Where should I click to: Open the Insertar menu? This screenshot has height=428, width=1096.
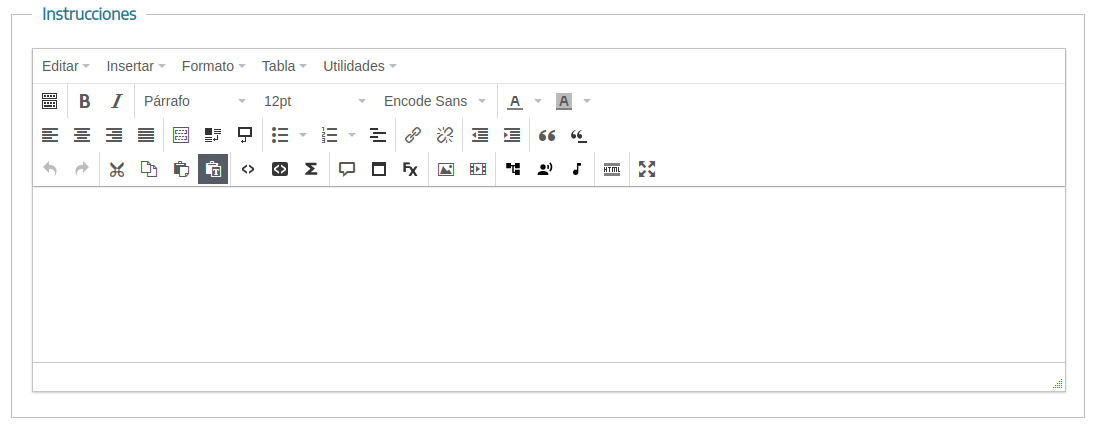(136, 66)
